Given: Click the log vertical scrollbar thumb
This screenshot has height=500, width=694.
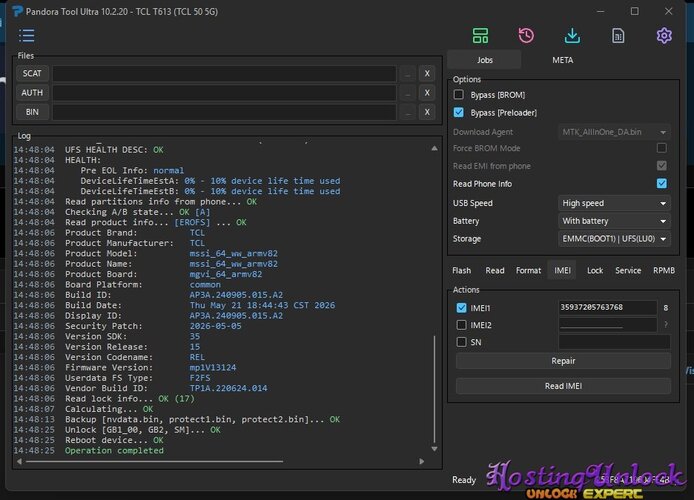Looking at the screenshot, I should [x=434, y=389].
